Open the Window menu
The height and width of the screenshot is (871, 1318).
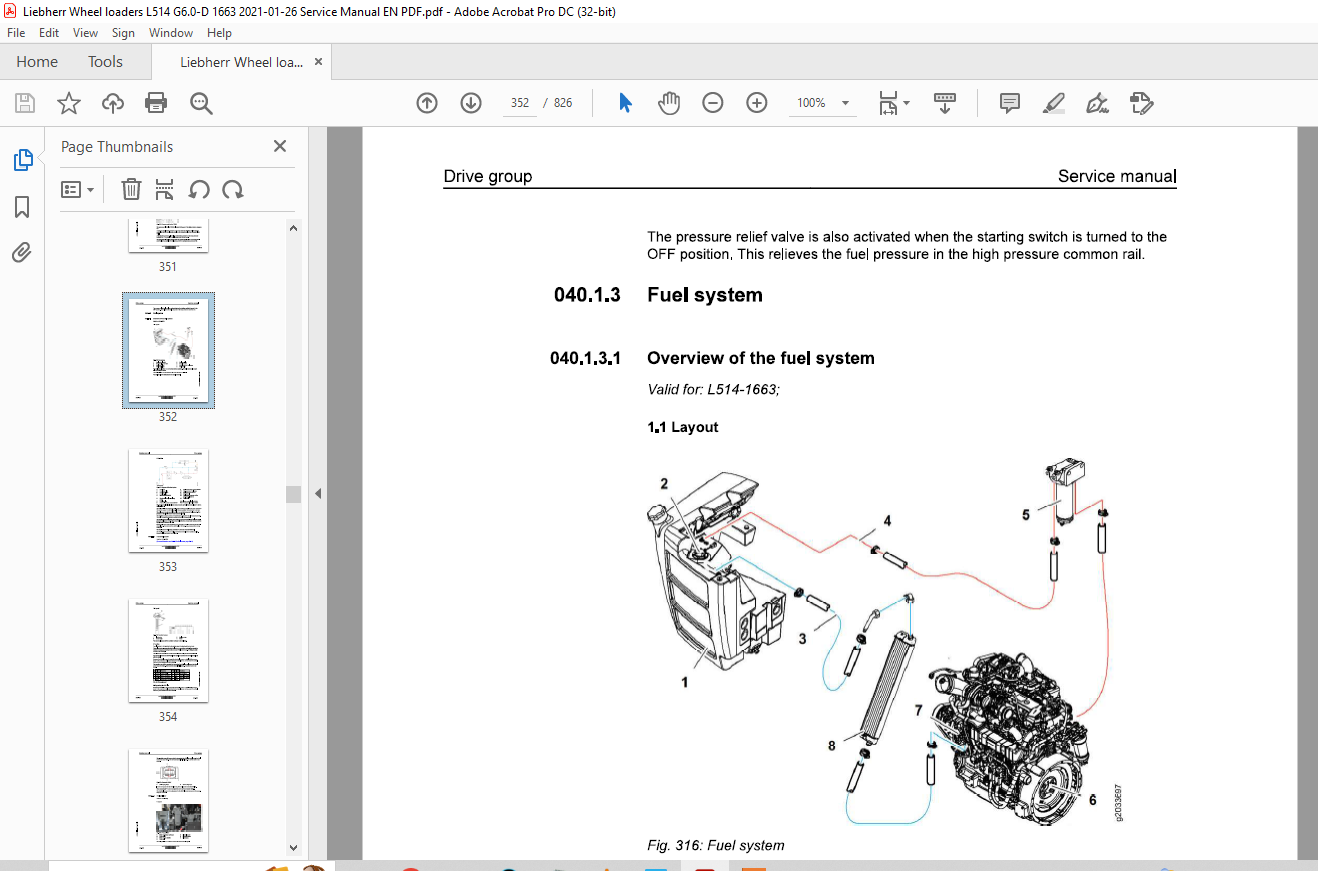point(171,33)
